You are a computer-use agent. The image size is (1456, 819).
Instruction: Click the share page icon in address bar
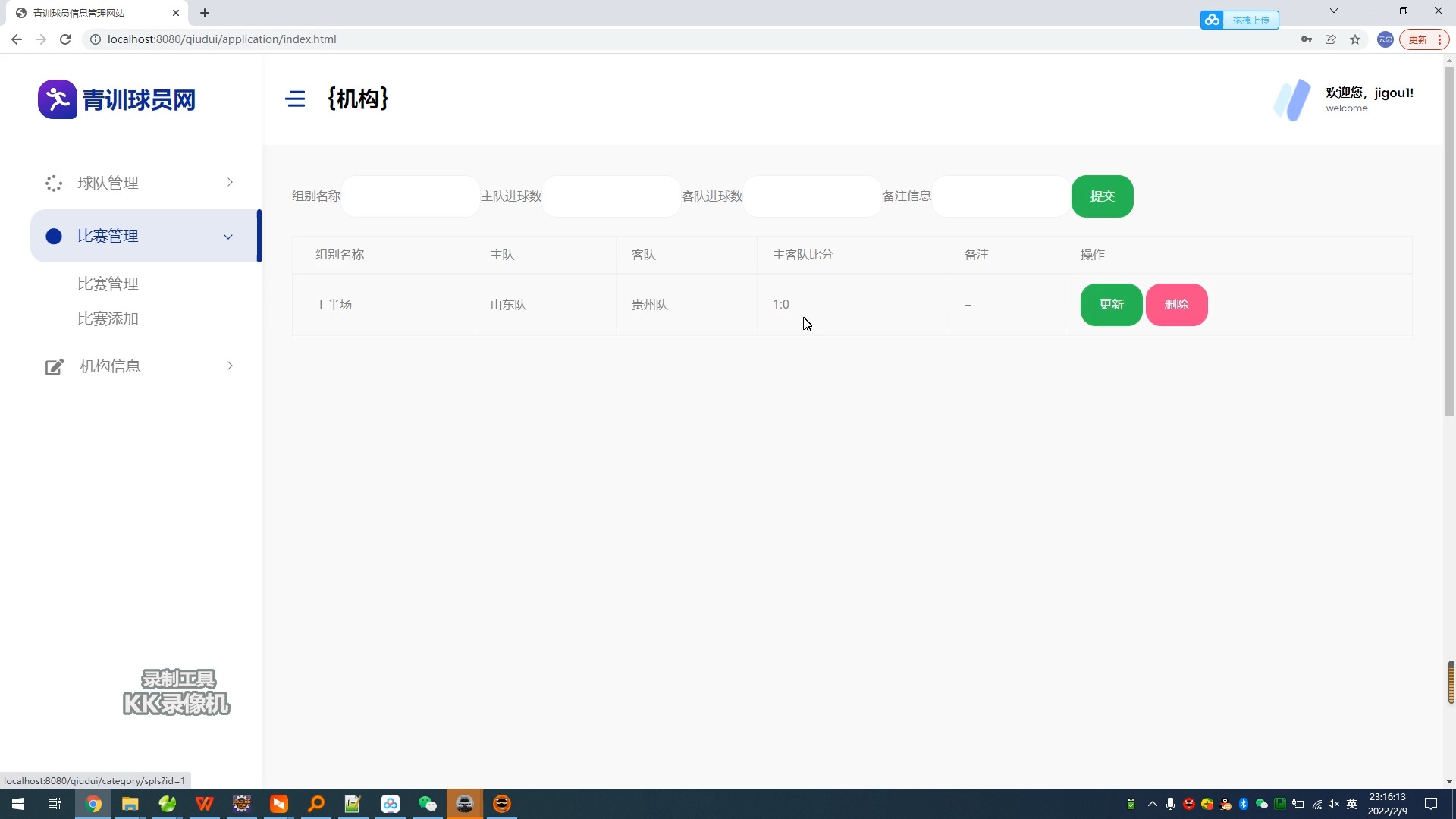[1331, 39]
